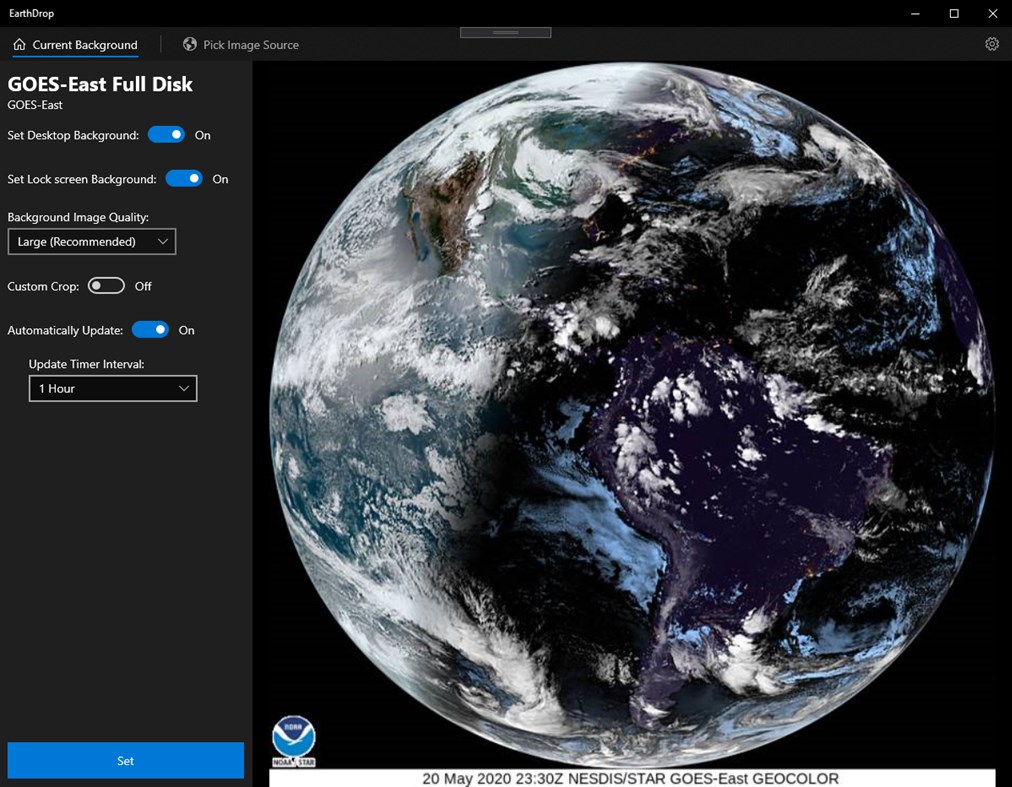The image size is (1012, 787).
Task: Click the NOAA STAR logo on the satellite image
Action: (293, 740)
